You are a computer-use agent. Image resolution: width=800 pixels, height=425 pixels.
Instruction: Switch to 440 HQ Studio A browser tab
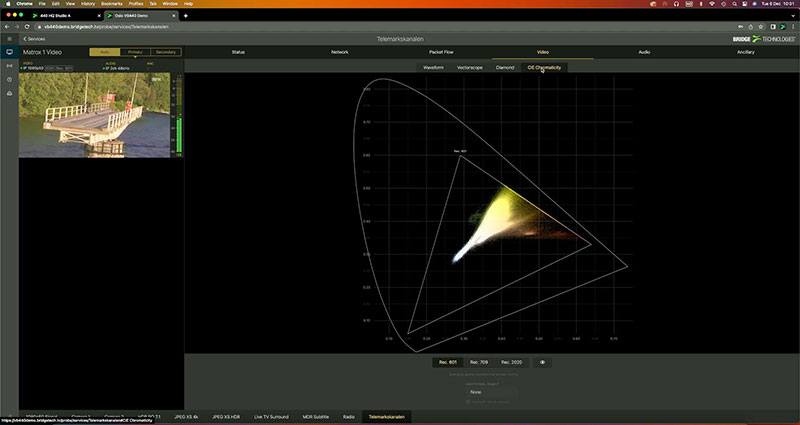(64, 15)
